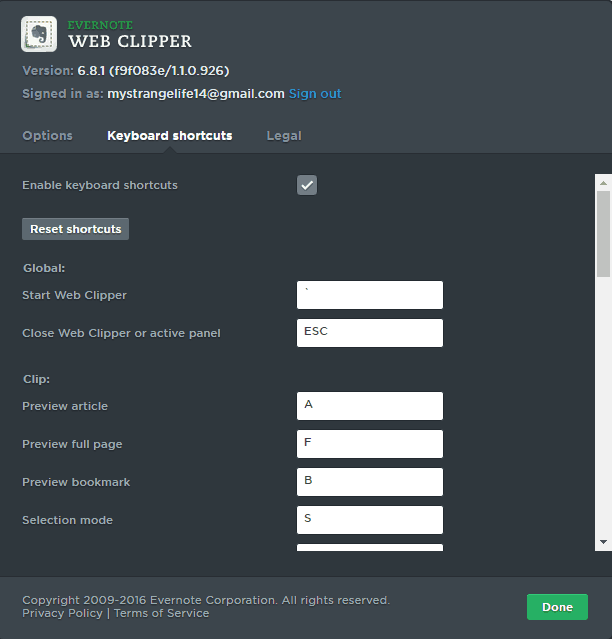Focus the Selection mode shortcut field
Image resolution: width=612 pixels, height=639 pixels.
tap(370, 520)
